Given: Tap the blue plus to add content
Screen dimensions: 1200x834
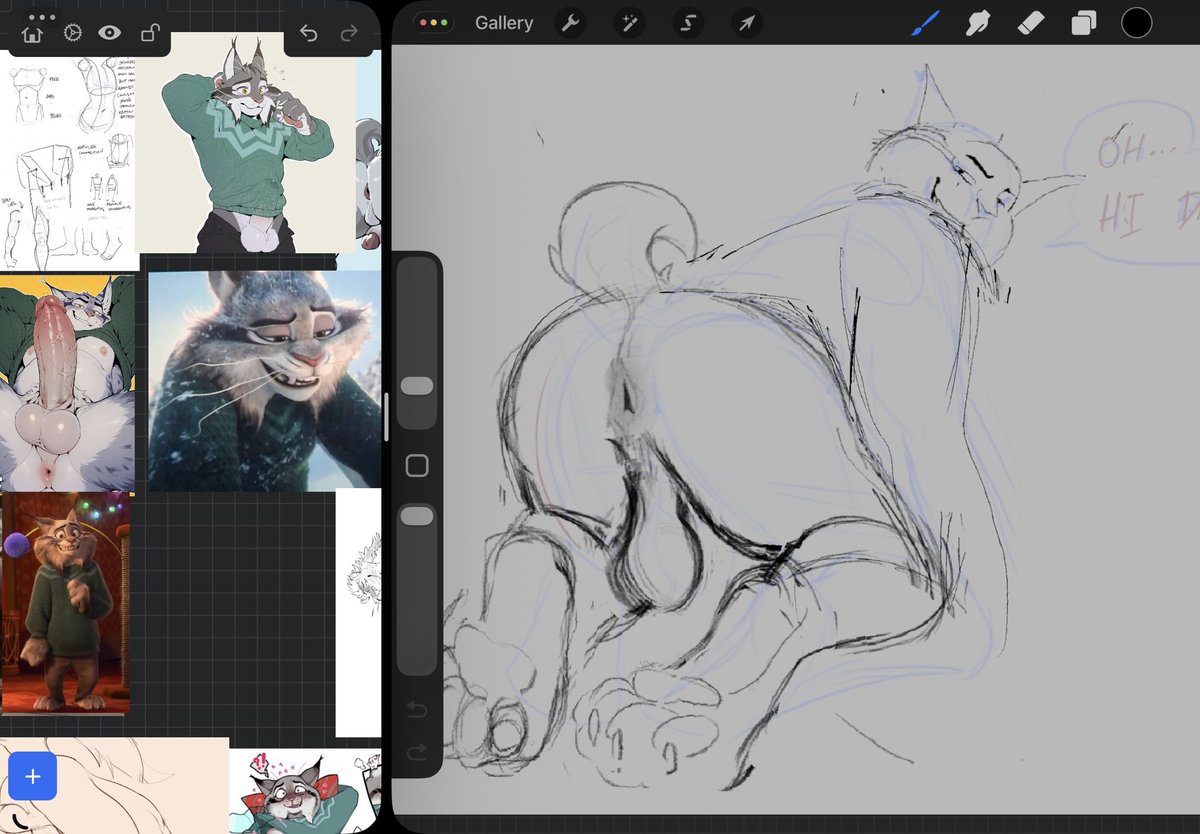Looking at the screenshot, I should (x=33, y=776).
